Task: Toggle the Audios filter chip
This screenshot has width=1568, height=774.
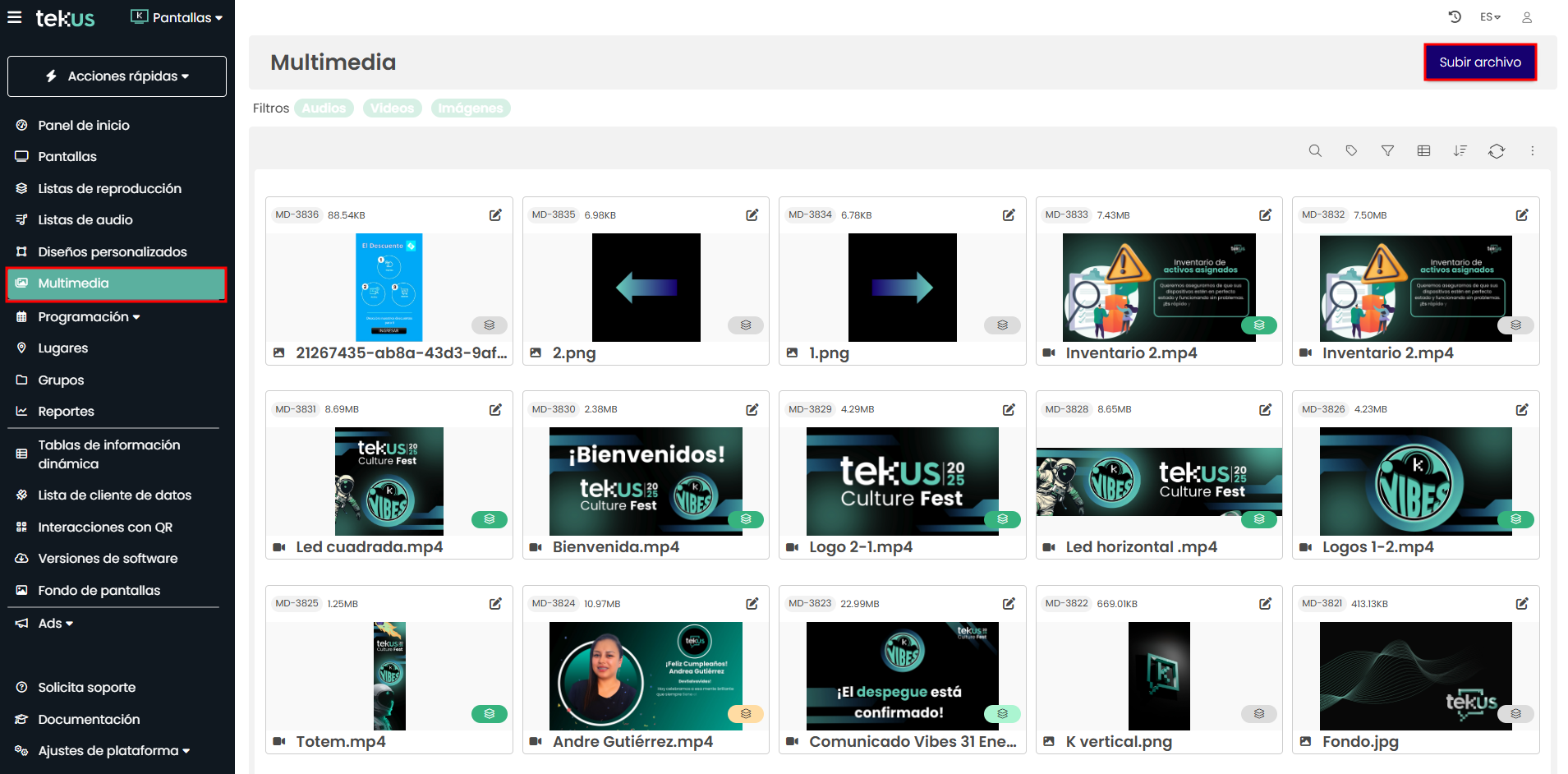Action: click(x=324, y=108)
